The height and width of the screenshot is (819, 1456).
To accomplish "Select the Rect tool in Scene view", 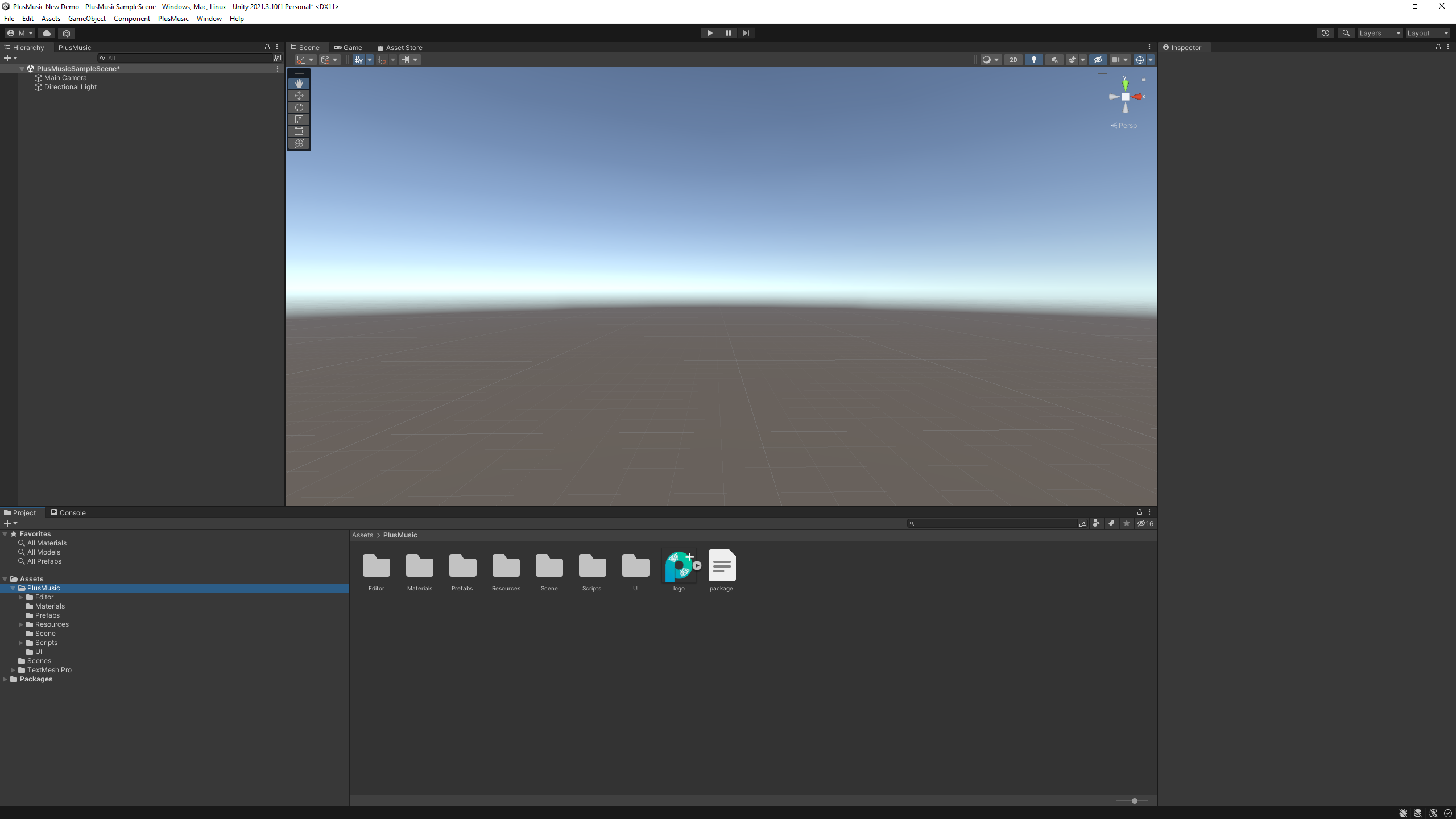I will (299, 131).
